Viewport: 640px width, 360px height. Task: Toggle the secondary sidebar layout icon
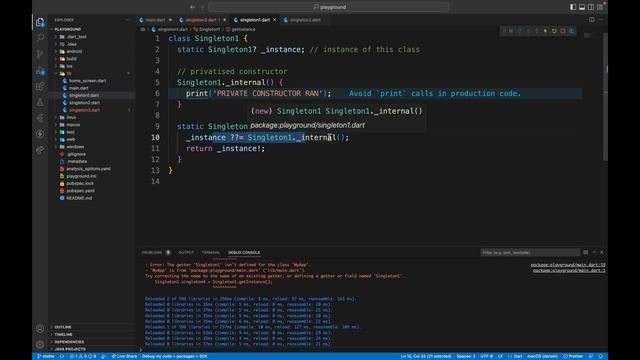click(x=591, y=7)
